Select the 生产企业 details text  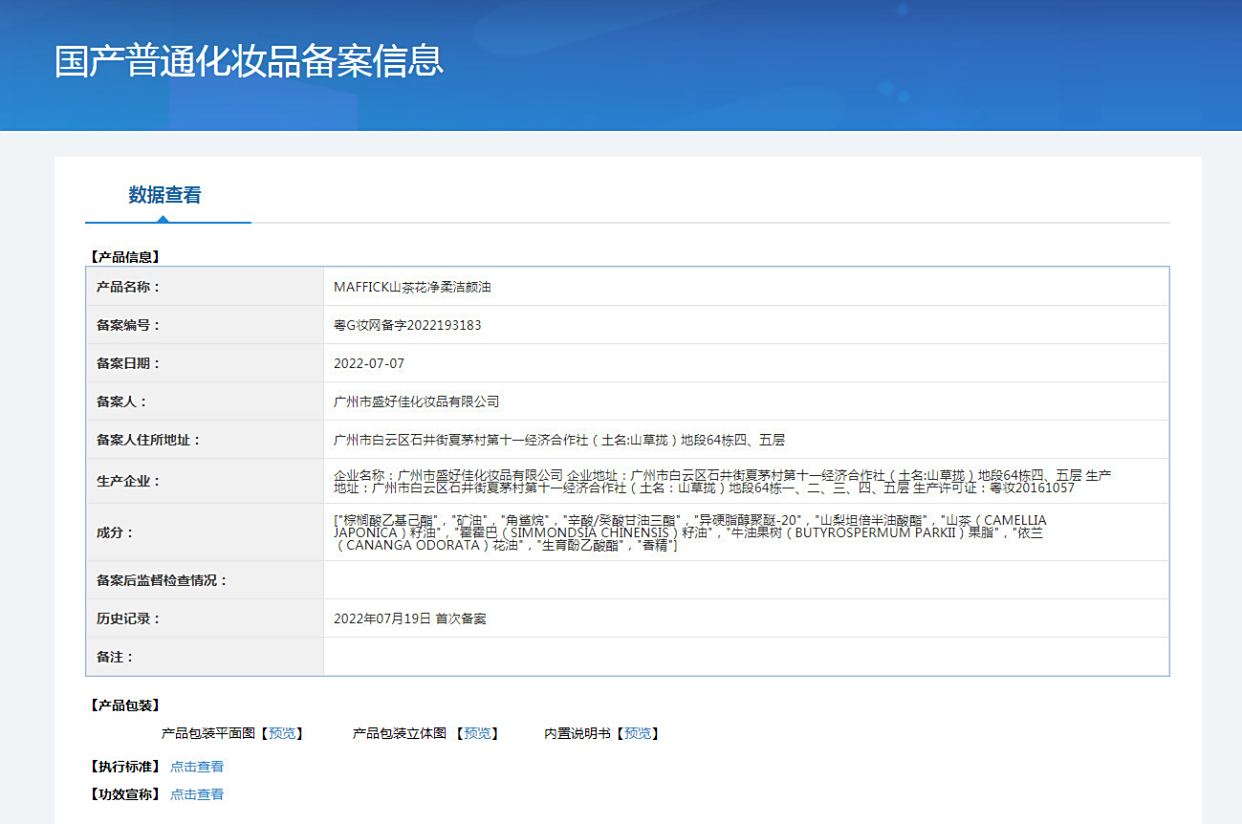coord(722,481)
